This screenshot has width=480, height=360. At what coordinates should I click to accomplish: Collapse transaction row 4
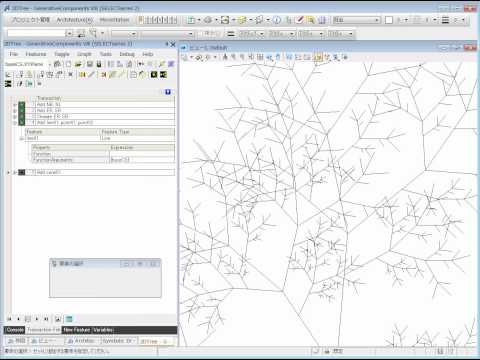(x=15, y=123)
